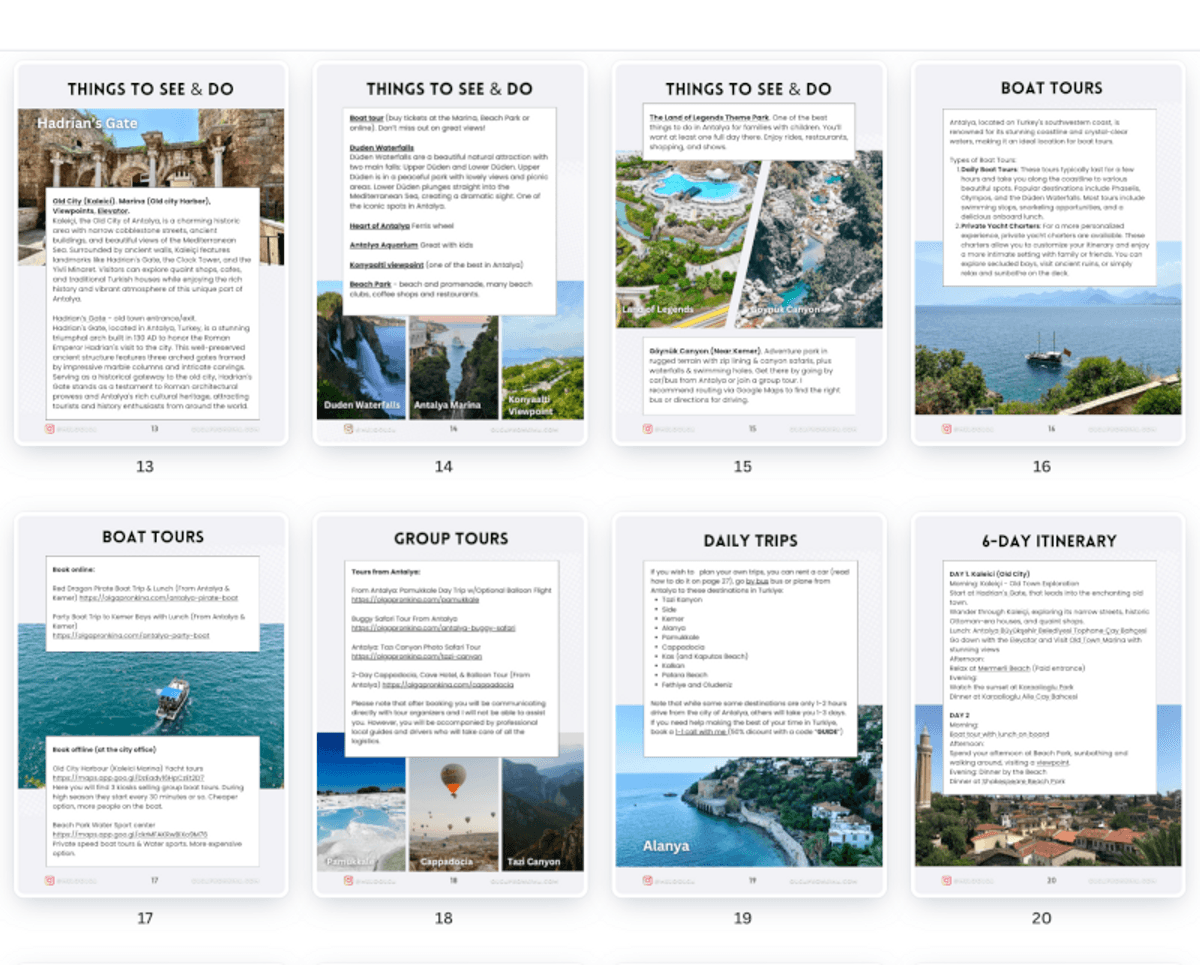Image resolution: width=1200 pixels, height=965 pixels.
Task: Click the page number 18 label
Action: point(444,917)
